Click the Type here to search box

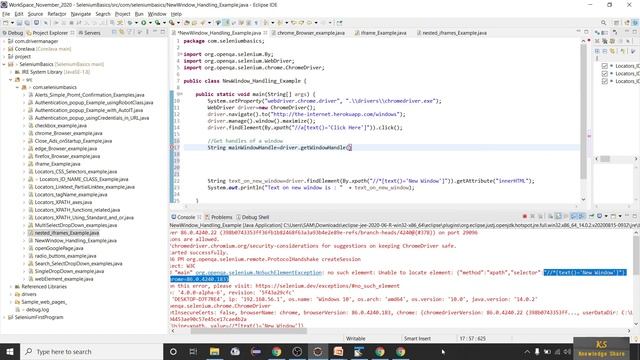(x=91, y=351)
